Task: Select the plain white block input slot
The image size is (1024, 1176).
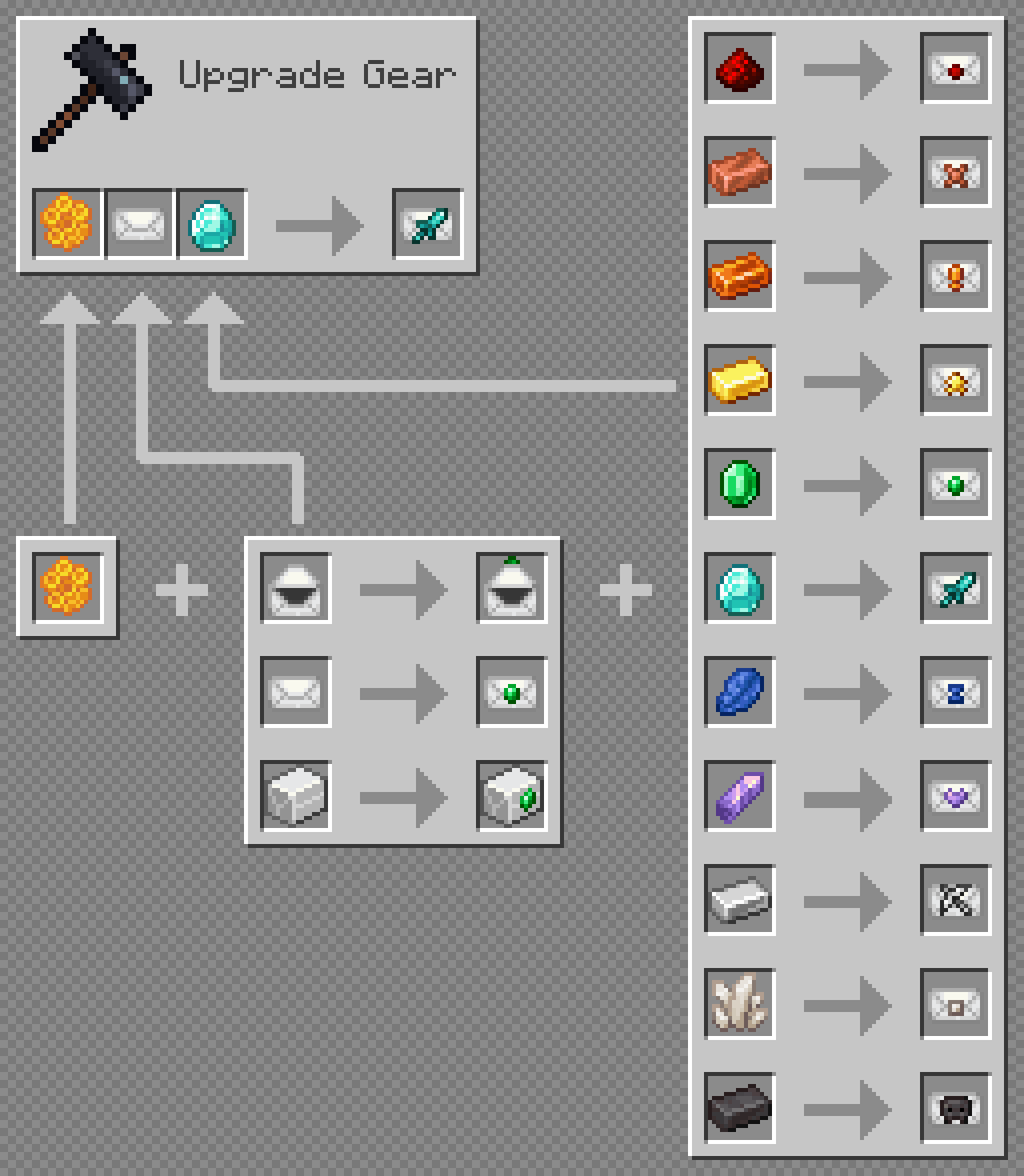Action: pos(296,796)
